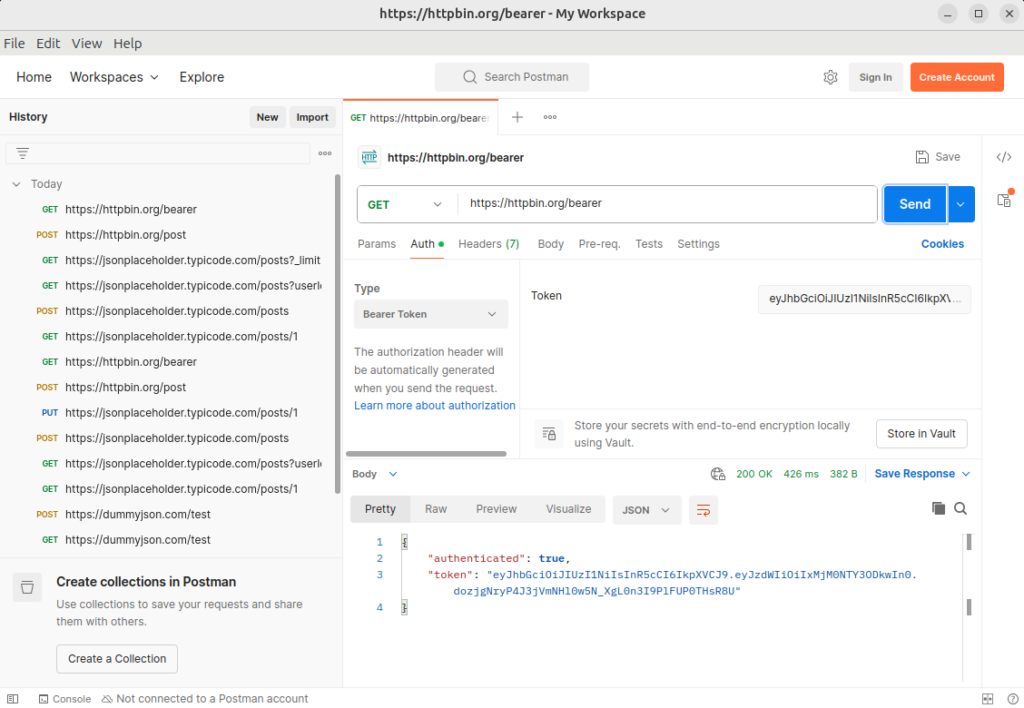Click the Vault lock icon
1024x708 pixels.
549,434
